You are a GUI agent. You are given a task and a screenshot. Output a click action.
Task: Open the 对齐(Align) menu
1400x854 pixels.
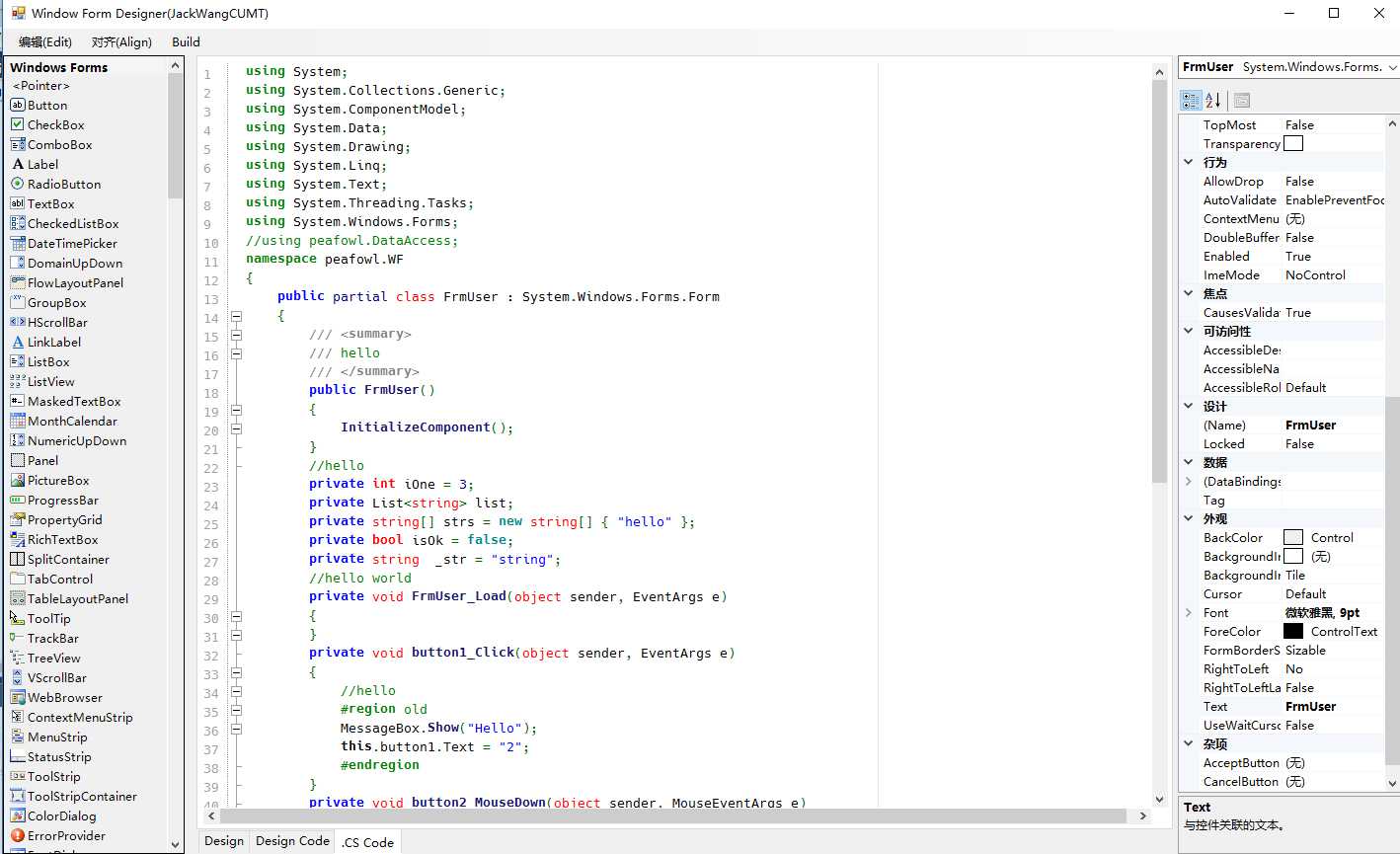(121, 41)
